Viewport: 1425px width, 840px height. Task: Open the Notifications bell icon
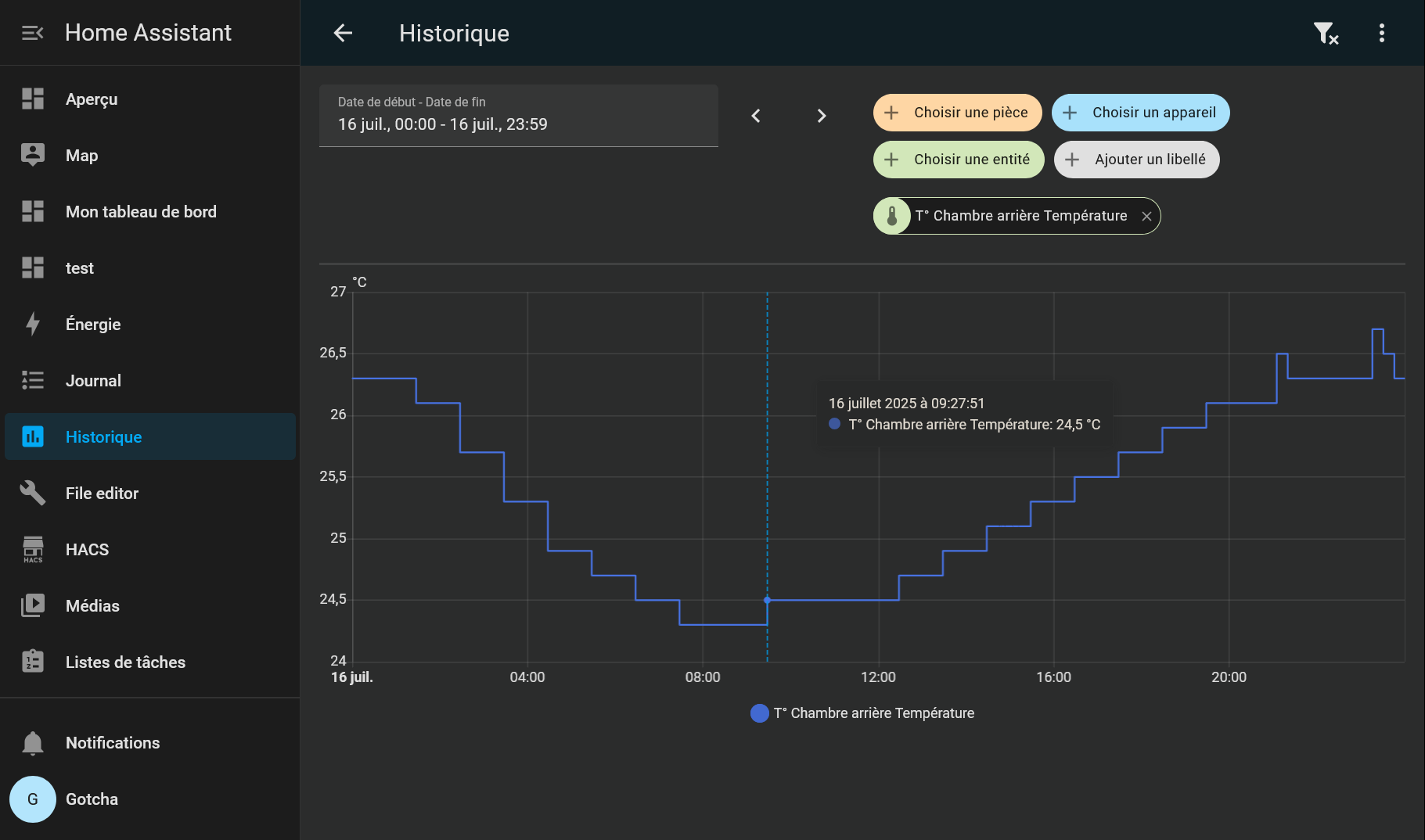(33, 743)
